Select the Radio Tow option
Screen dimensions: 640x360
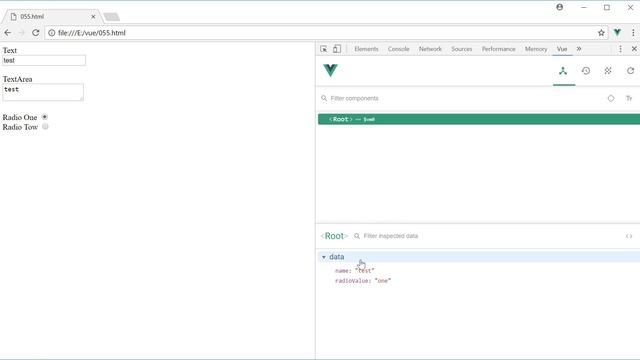(x=45, y=127)
